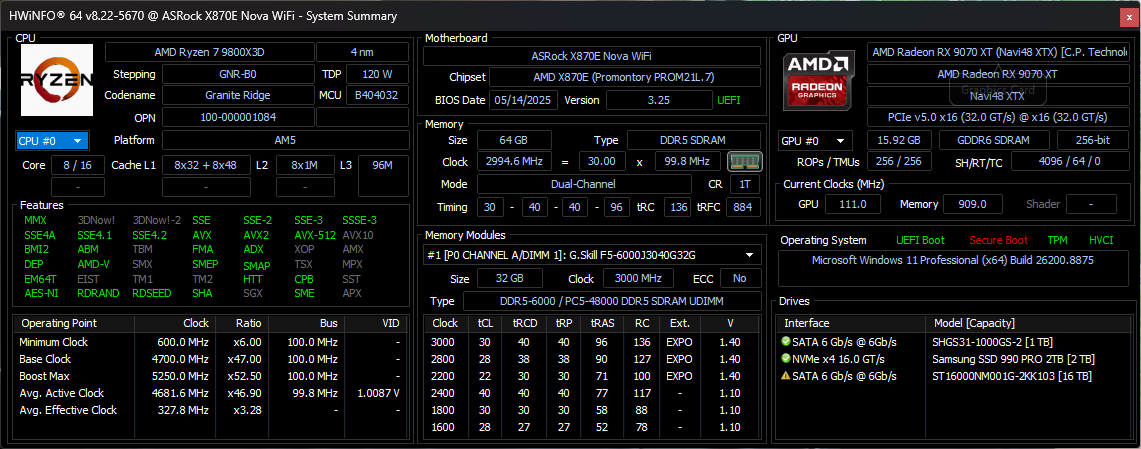
Task: Click the AVX-512 feature label
Action: pyautogui.click(x=315, y=235)
